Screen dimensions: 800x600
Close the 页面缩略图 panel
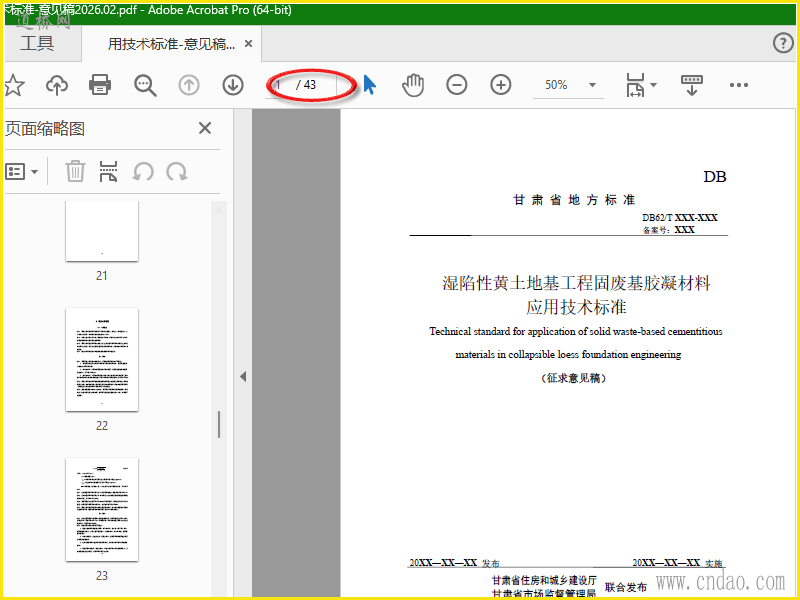point(205,128)
